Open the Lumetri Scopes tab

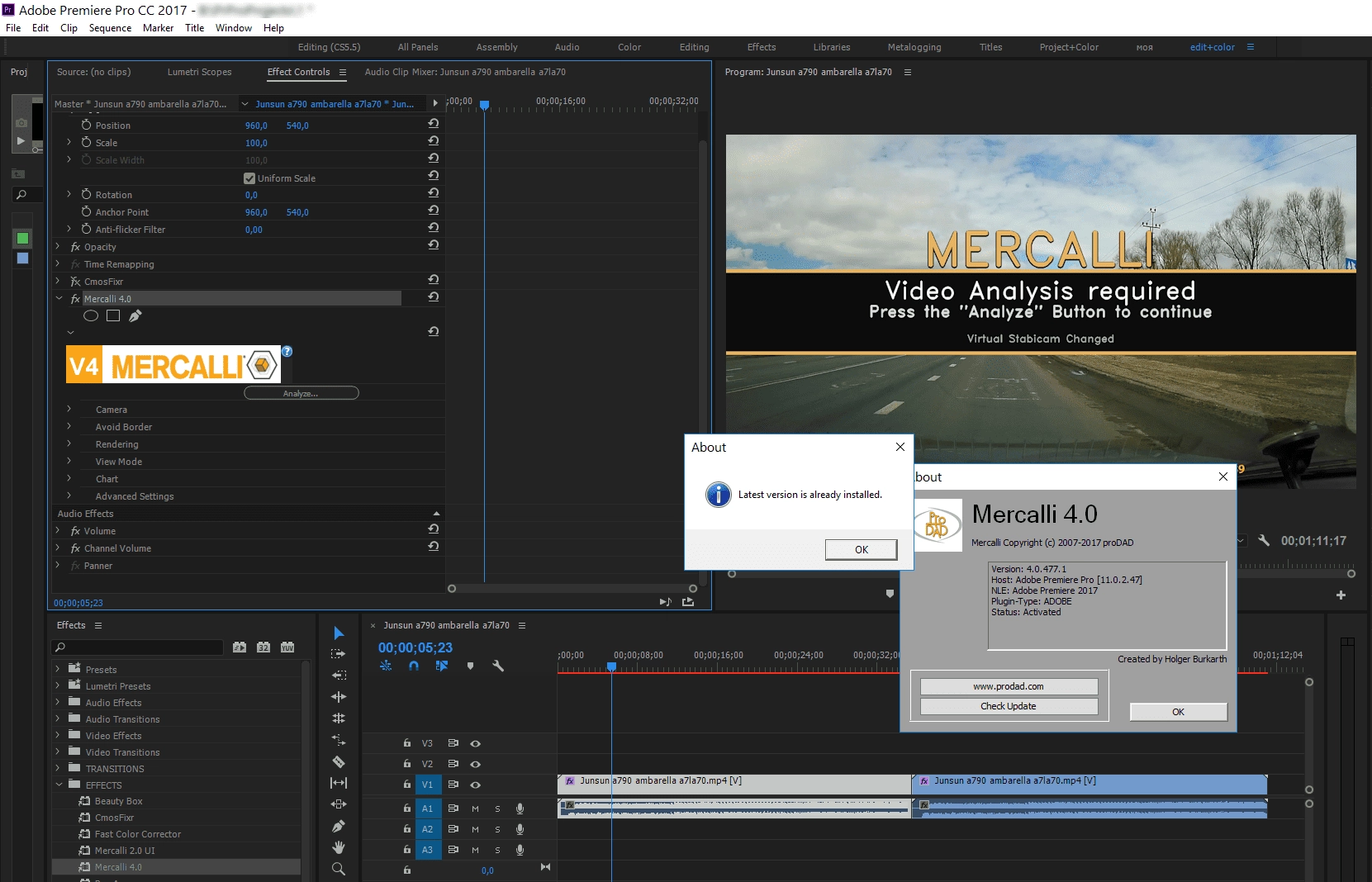tap(199, 72)
